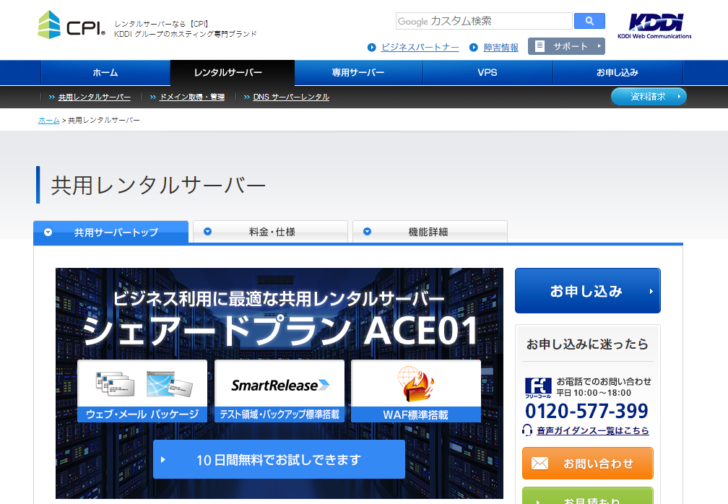Screen dimensions: 728x504
Task: Click the arrow icon on 料金・仕様 tab
Action: point(208,231)
